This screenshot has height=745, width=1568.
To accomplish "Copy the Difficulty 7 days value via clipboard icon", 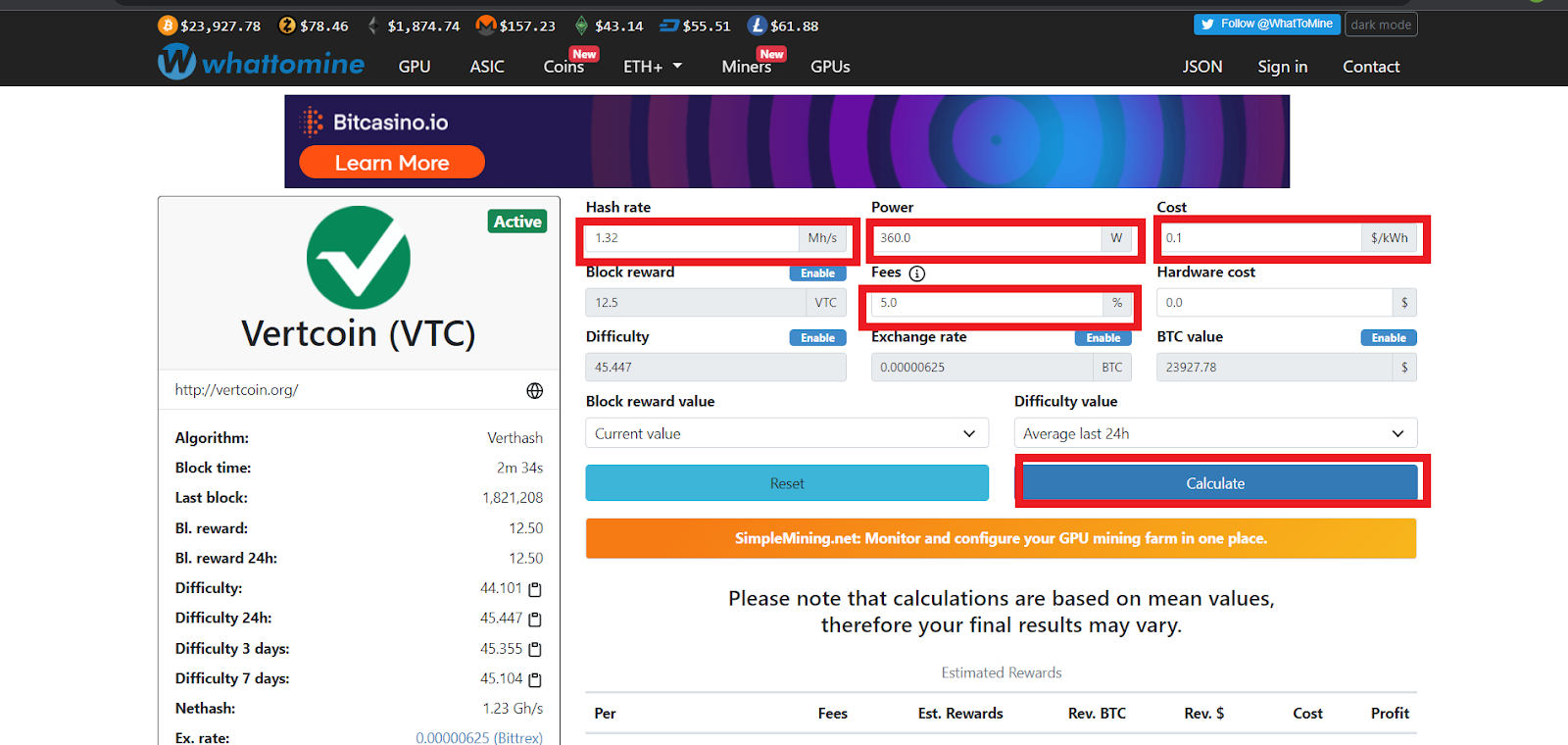I will tap(535, 679).
